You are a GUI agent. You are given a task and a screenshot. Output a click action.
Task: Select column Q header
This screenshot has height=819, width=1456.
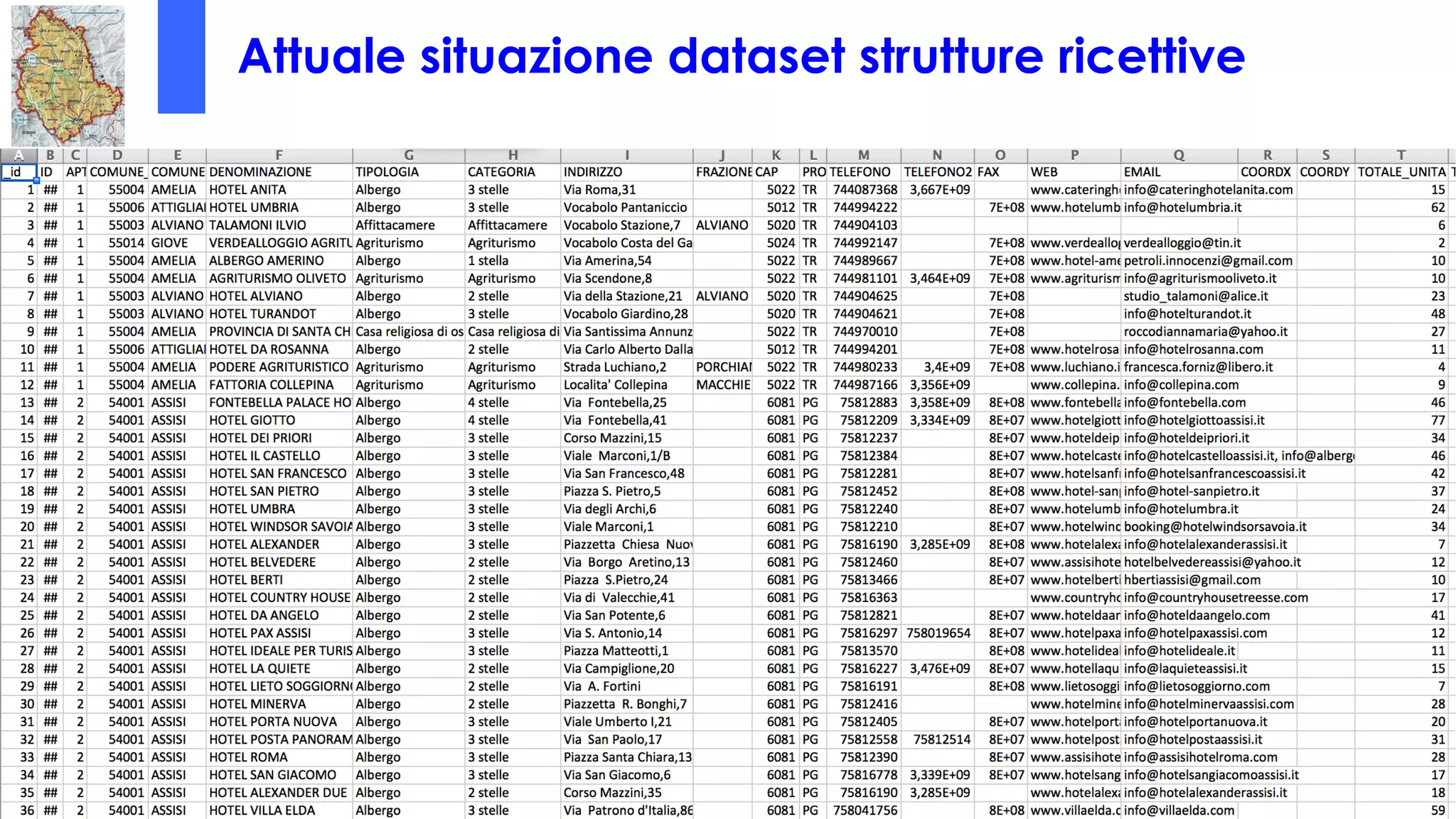pos(1179,155)
